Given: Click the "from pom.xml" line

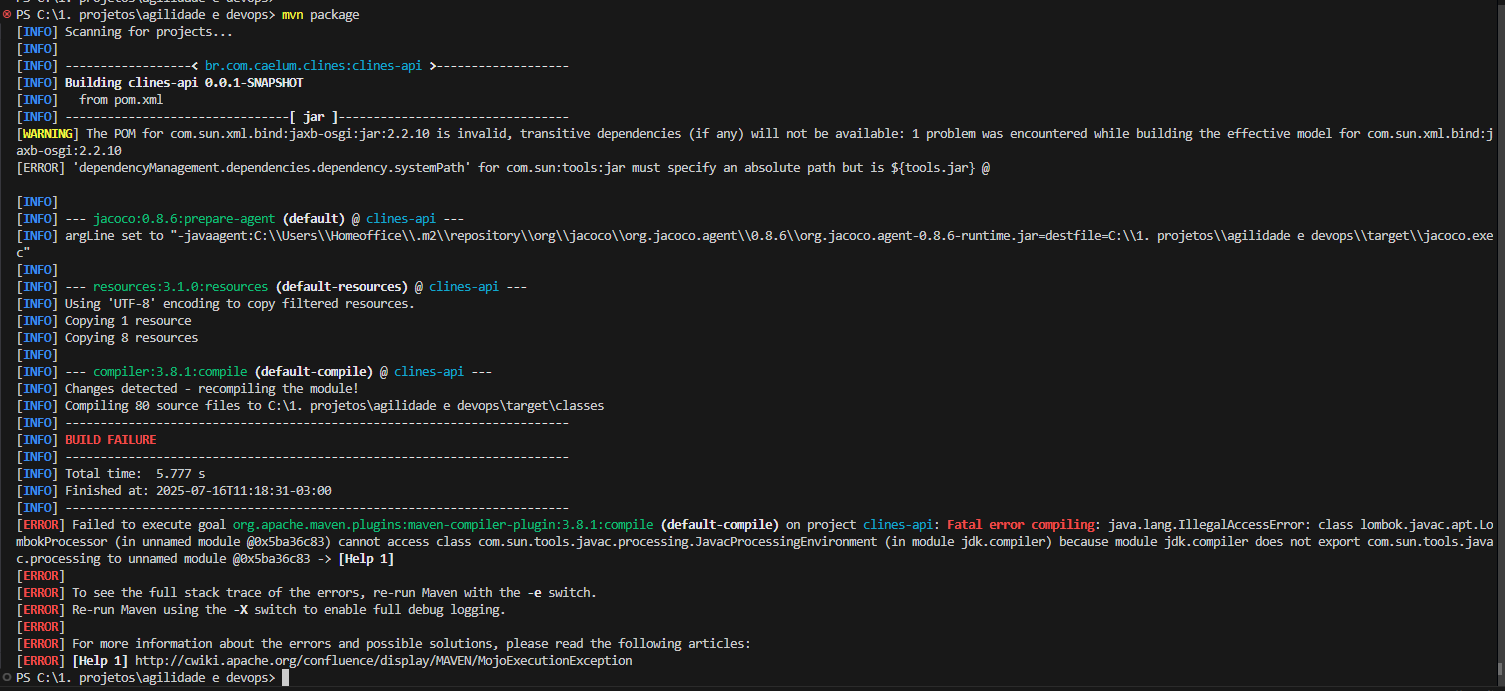Looking at the screenshot, I should 121,100.
